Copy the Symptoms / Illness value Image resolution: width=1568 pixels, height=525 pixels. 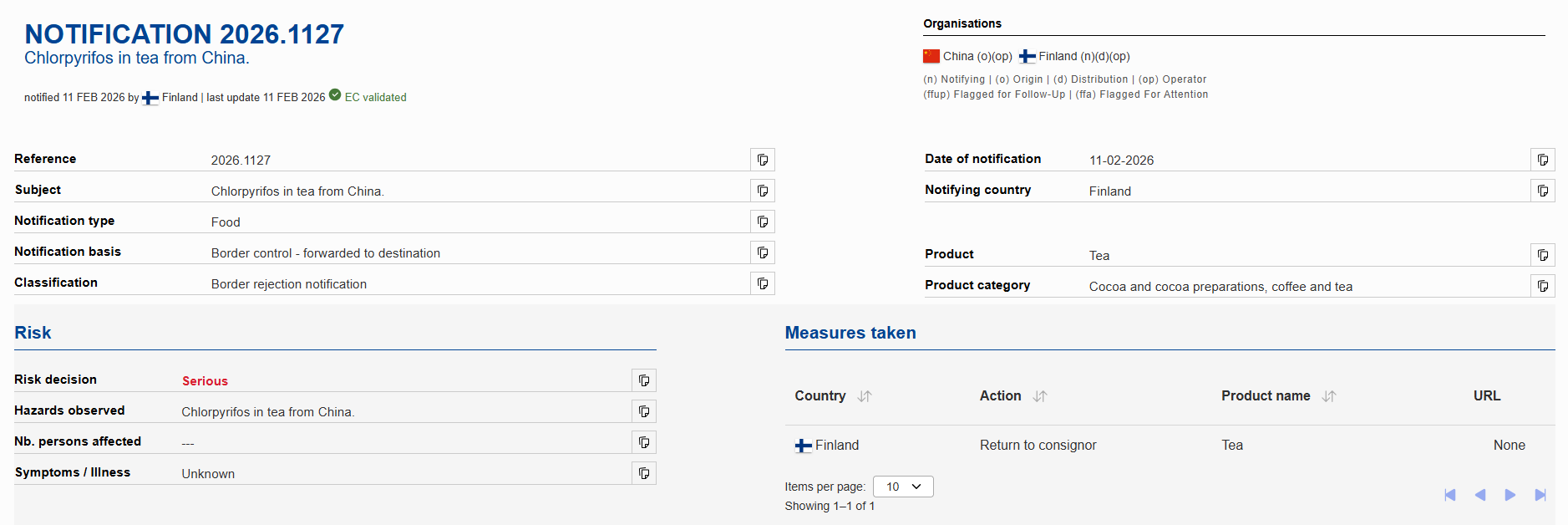pyautogui.click(x=644, y=473)
